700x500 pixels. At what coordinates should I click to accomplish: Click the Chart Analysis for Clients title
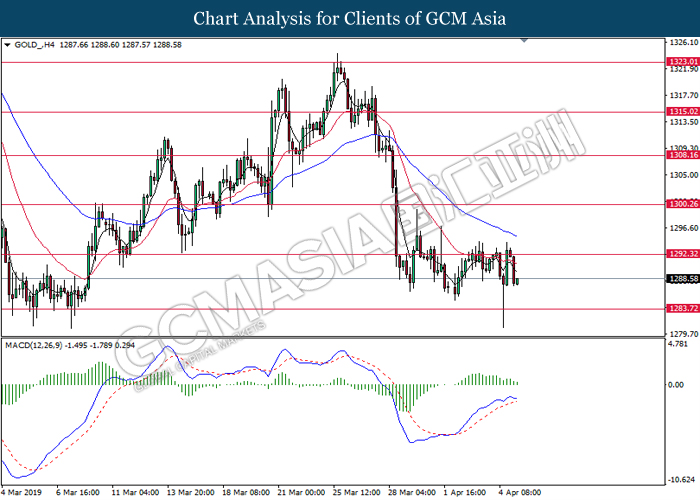point(350,18)
